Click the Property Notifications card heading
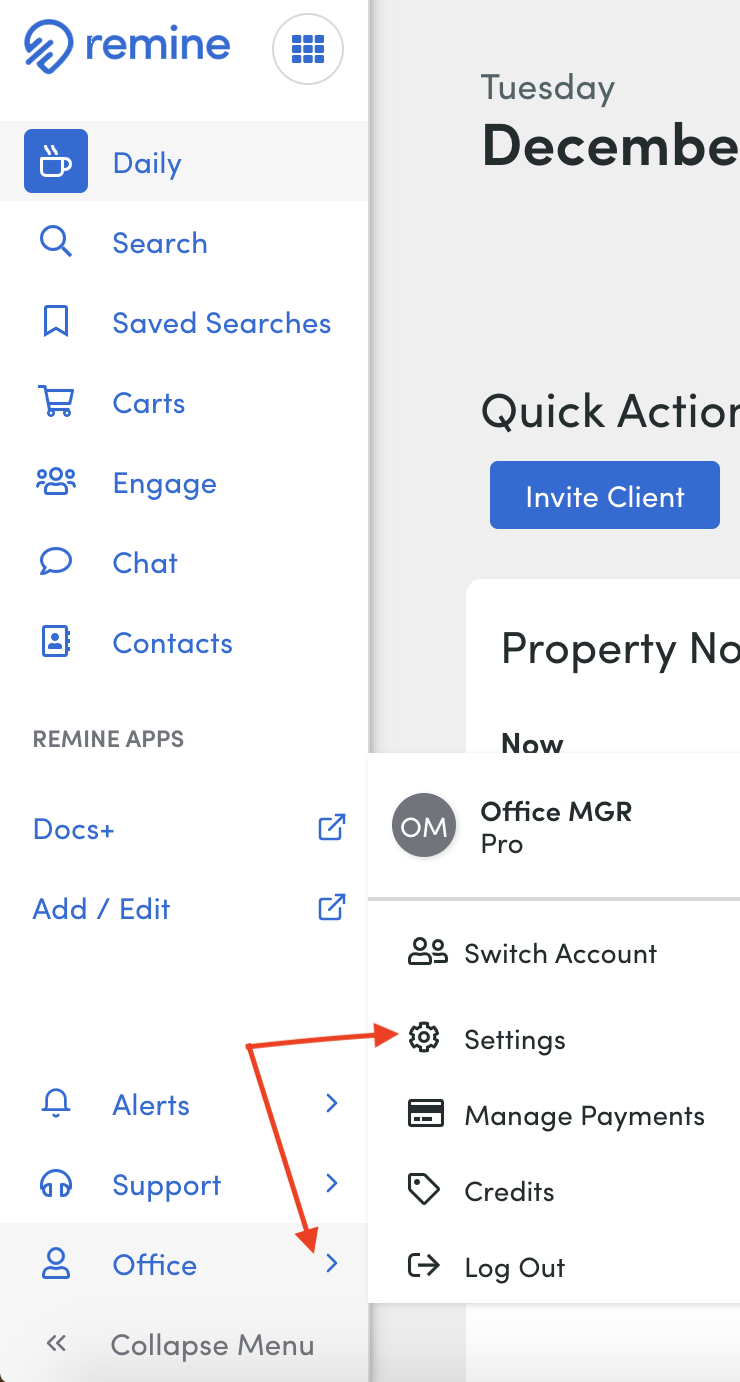 pos(620,648)
